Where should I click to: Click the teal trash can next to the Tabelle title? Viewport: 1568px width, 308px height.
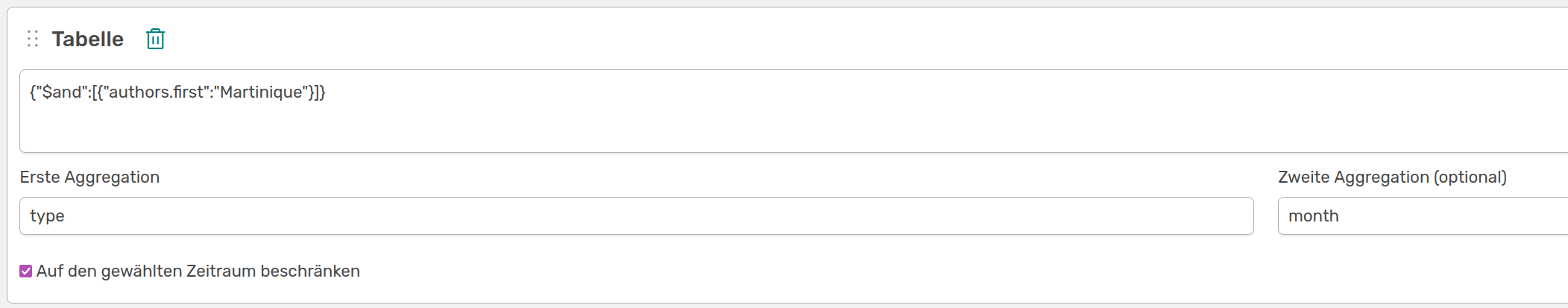pos(155,39)
